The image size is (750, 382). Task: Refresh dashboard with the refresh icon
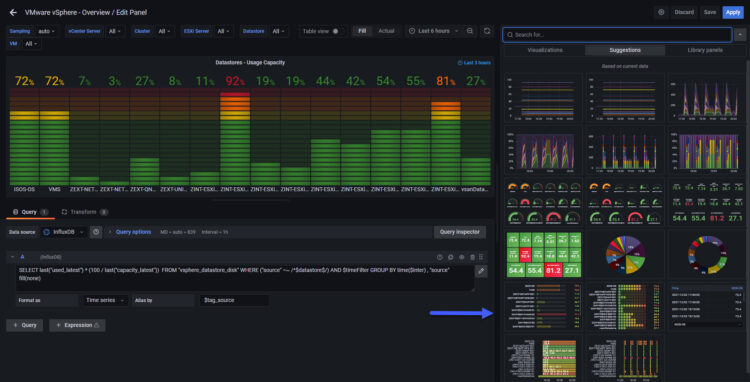point(487,31)
